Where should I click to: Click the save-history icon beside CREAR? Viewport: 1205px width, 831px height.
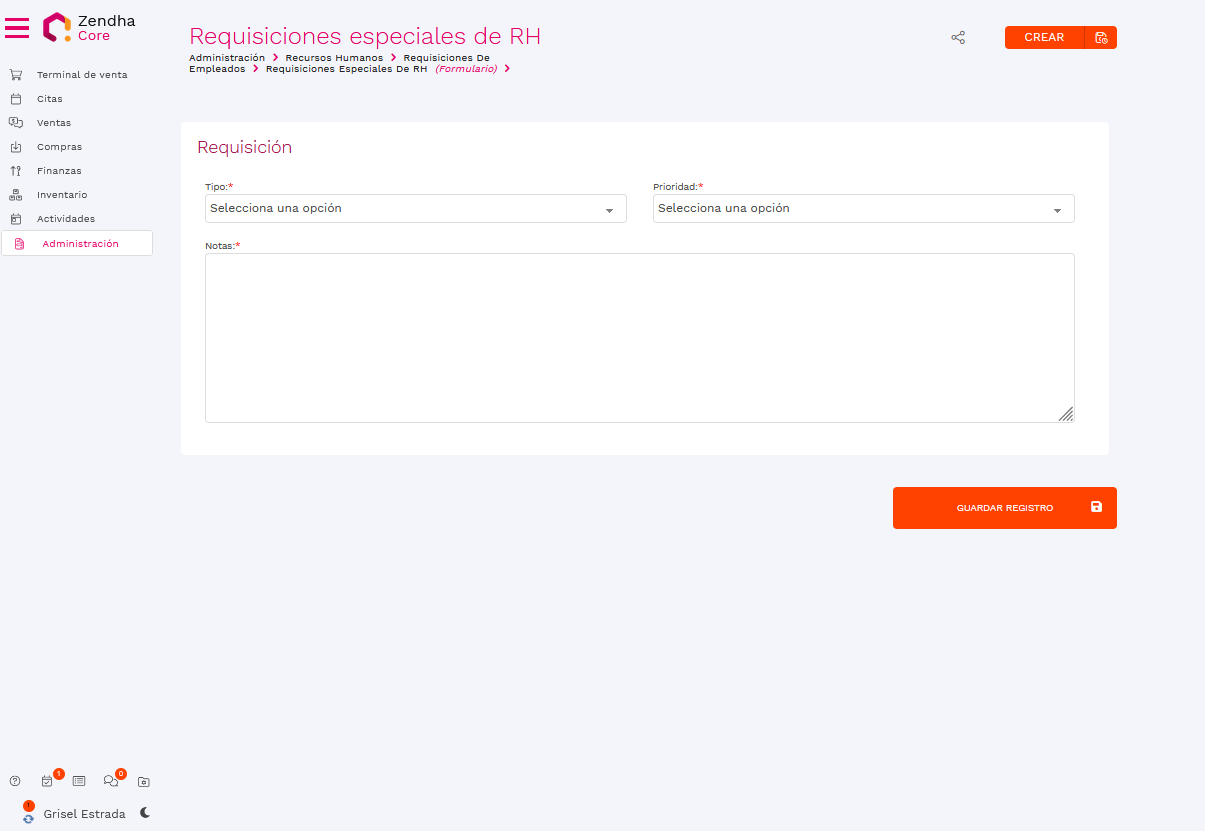click(1101, 38)
